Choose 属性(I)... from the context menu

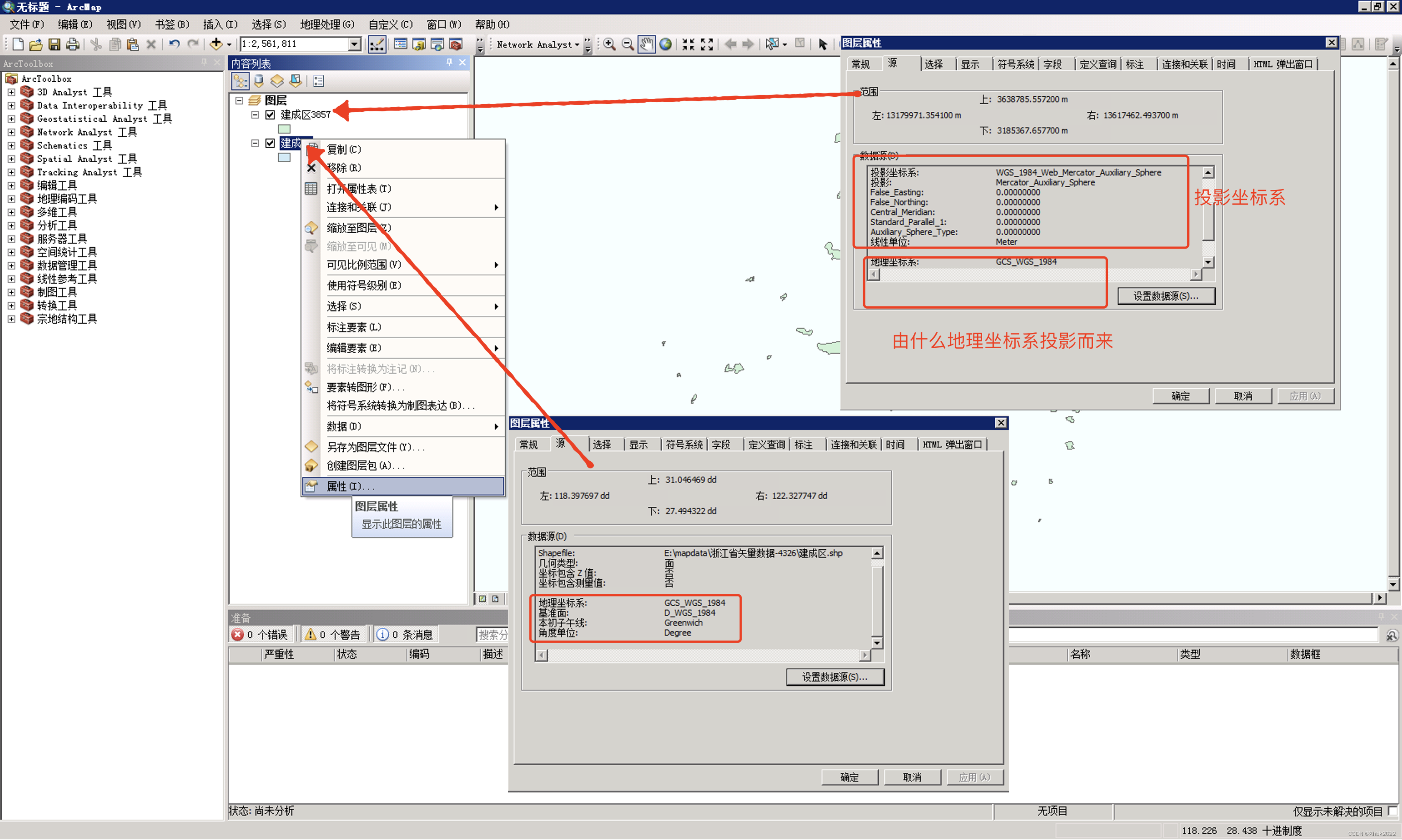point(403,486)
